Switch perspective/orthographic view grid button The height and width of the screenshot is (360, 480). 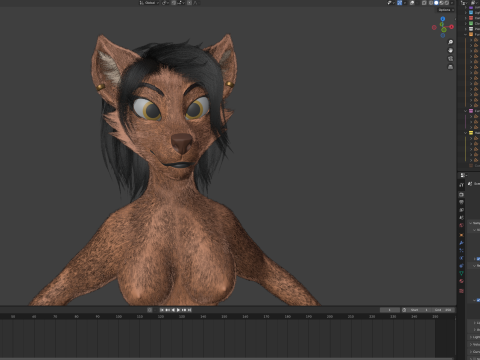(451, 67)
